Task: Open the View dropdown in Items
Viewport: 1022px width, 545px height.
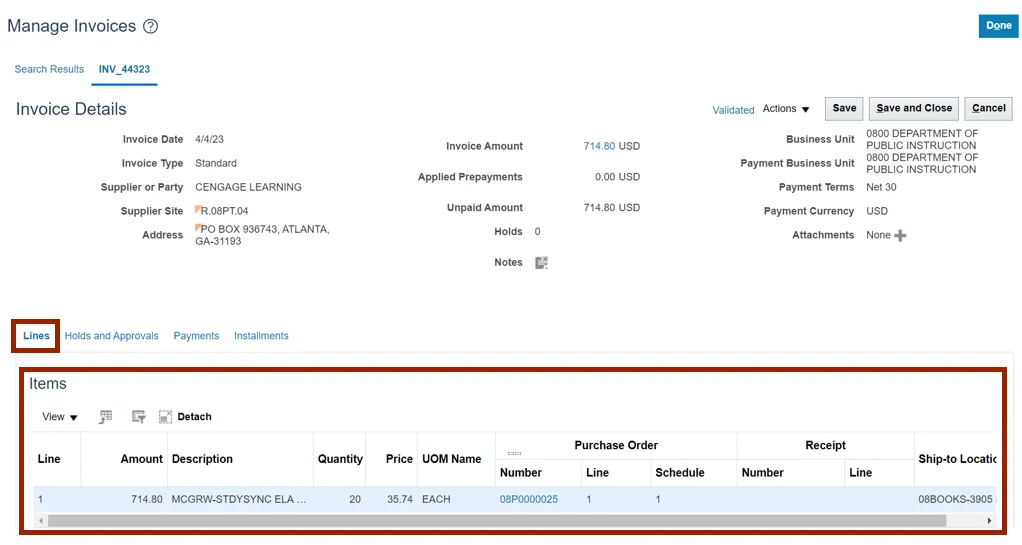Action: pos(59,417)
